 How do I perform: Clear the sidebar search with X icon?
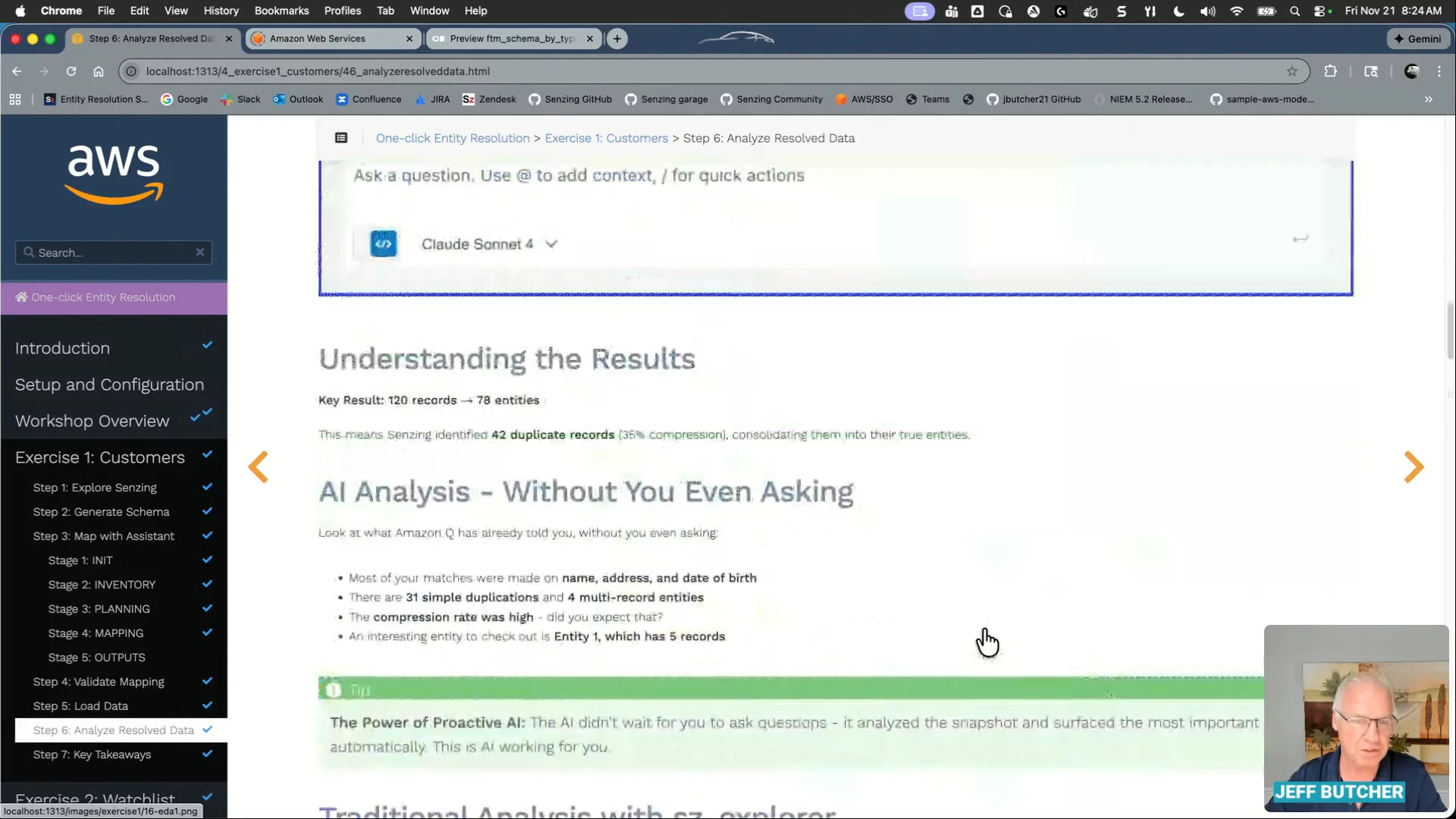pyautogui.click(x=200, y=253)
